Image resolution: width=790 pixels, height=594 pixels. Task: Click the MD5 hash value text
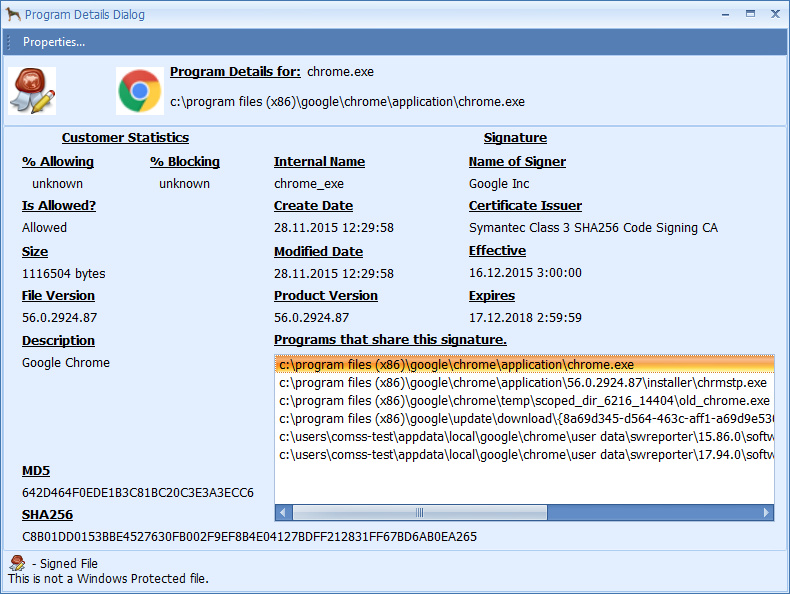coord(138,493)
